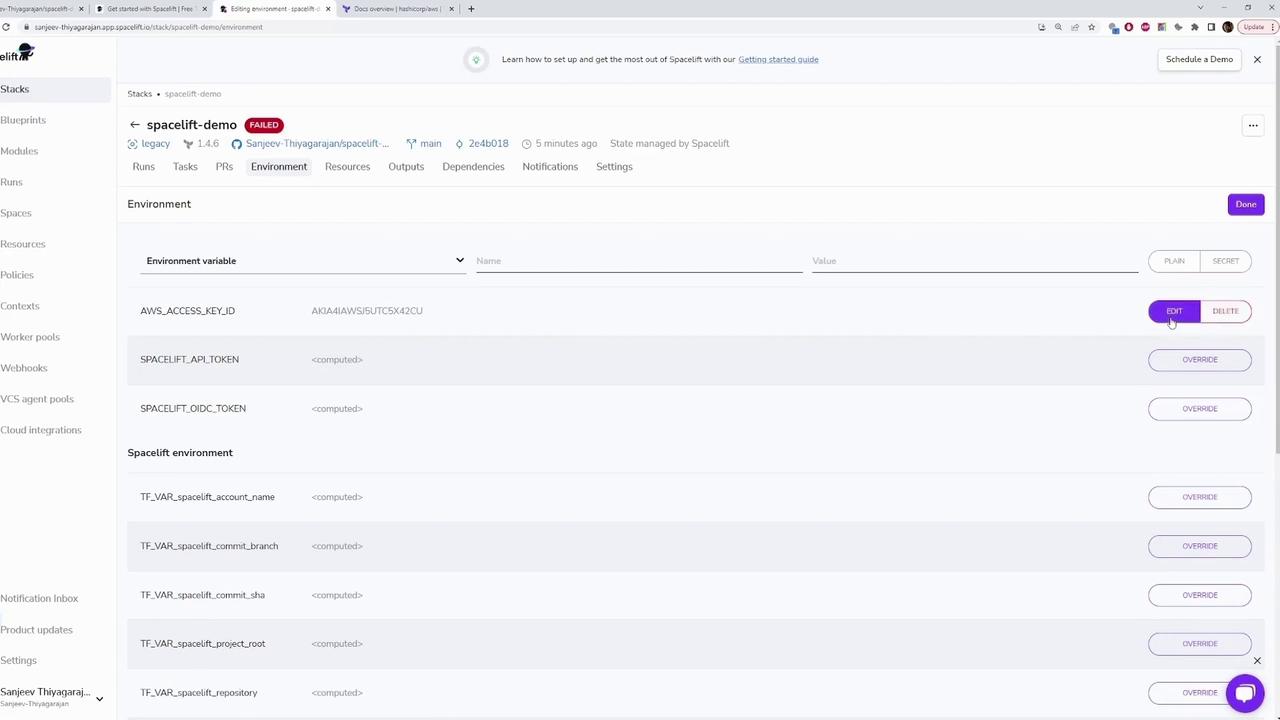1280x720 pixels.
Task: Click into the variable Value field
Action: tap(975, 261)
